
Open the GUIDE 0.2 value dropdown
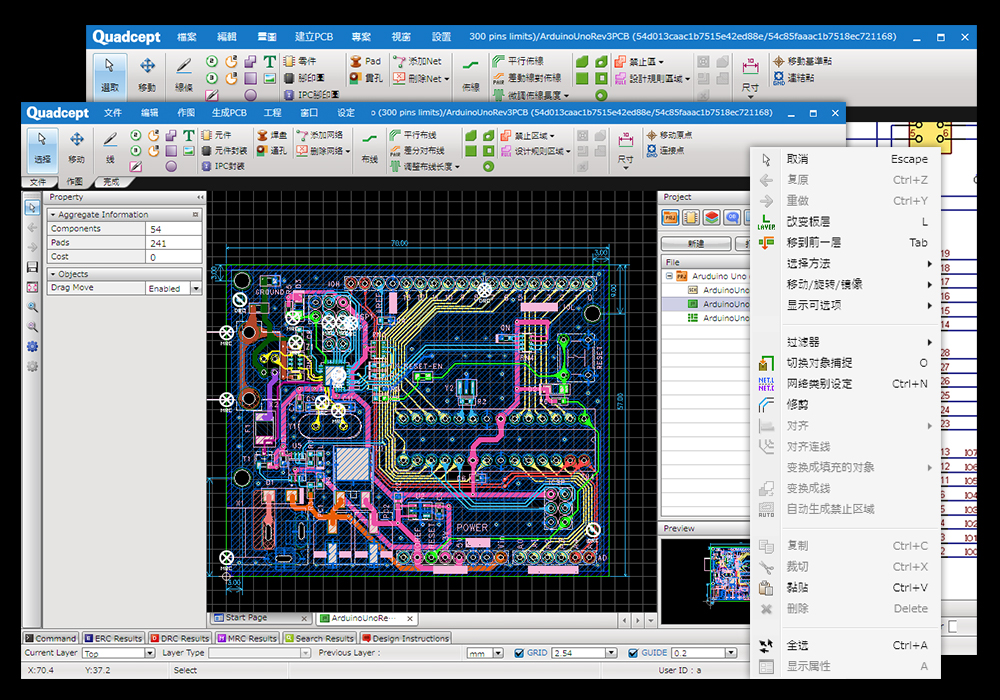click(x=731, y=653)
